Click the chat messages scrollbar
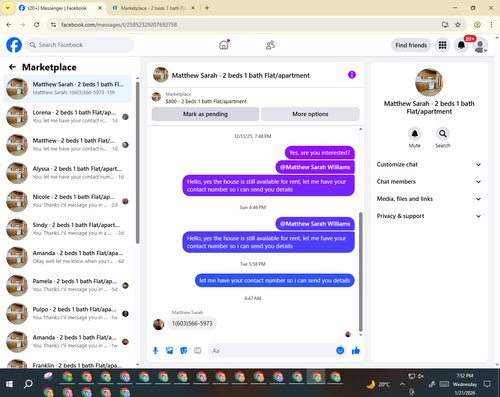The height and width of the screenshot is (397, 500). [x=360, y=271]
